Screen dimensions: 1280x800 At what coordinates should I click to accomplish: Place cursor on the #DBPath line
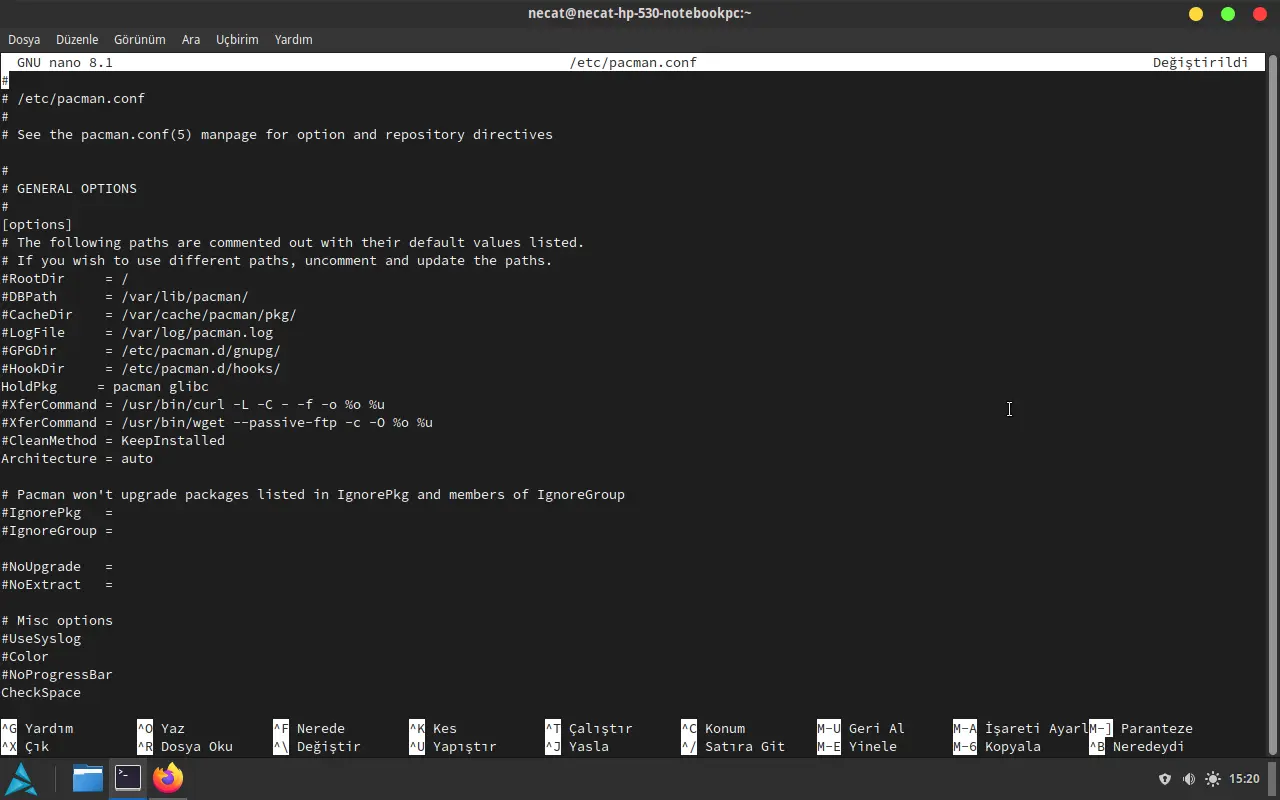click(x=125, y=296)
